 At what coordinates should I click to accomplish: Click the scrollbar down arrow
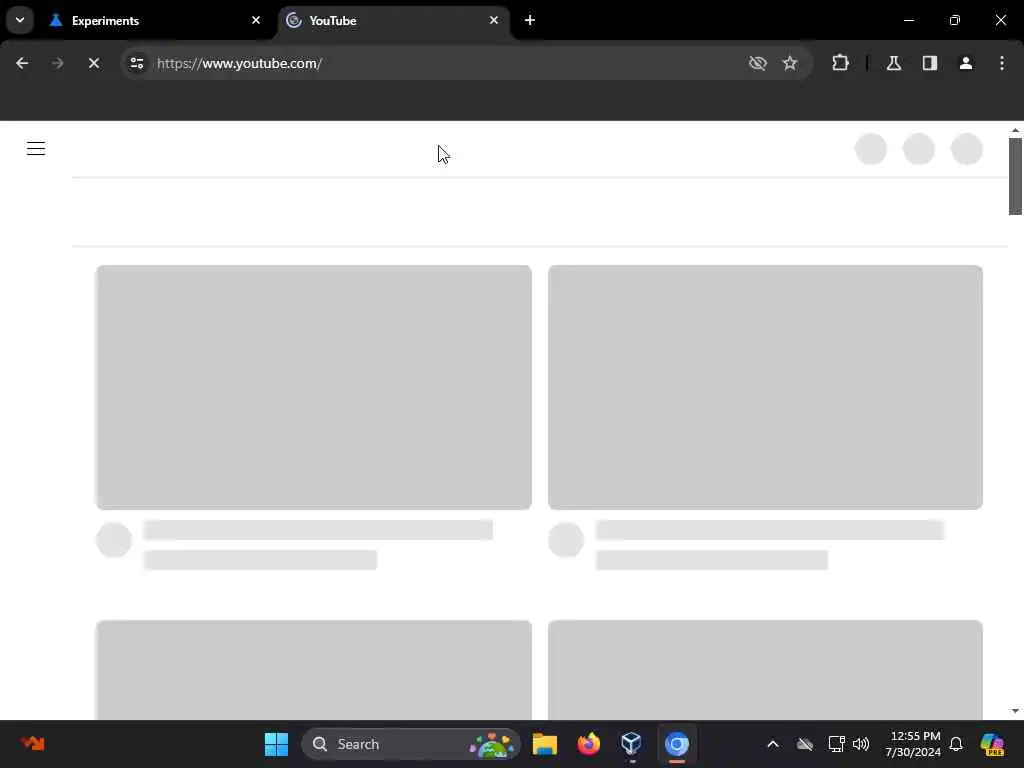point(1015,711)
